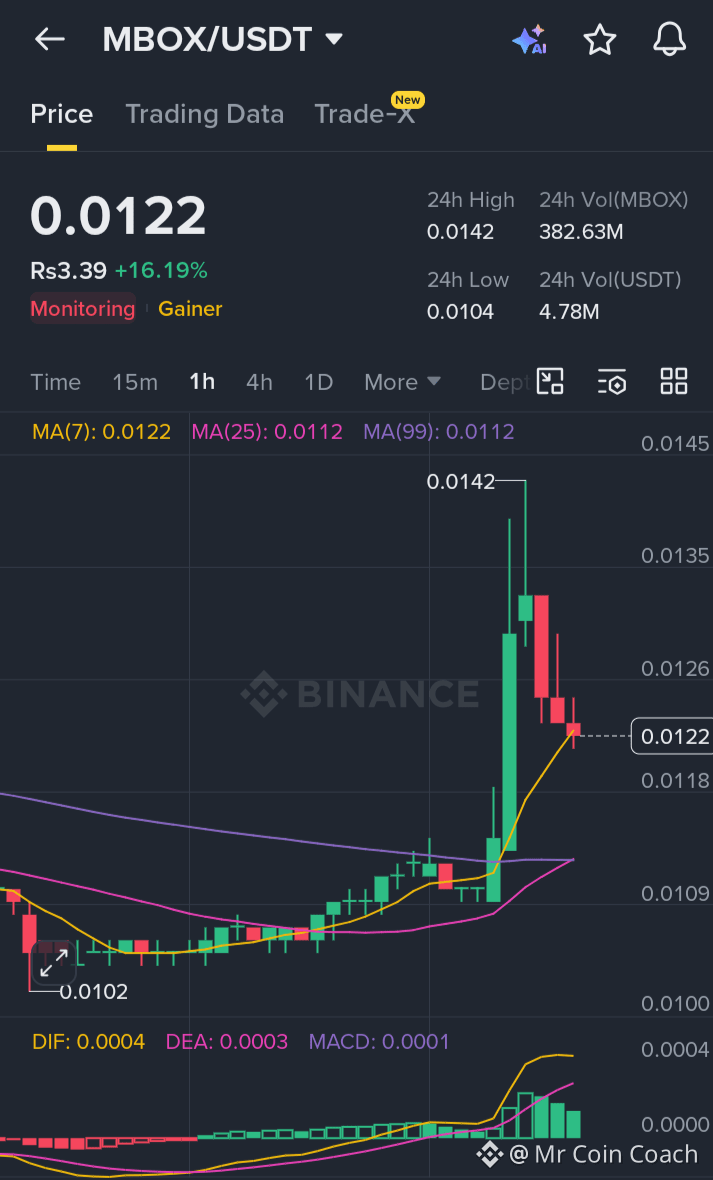Tap the 24h Low value 0.0104
This screenshot has width=713, height=1180.
click(x=460, y=312)
